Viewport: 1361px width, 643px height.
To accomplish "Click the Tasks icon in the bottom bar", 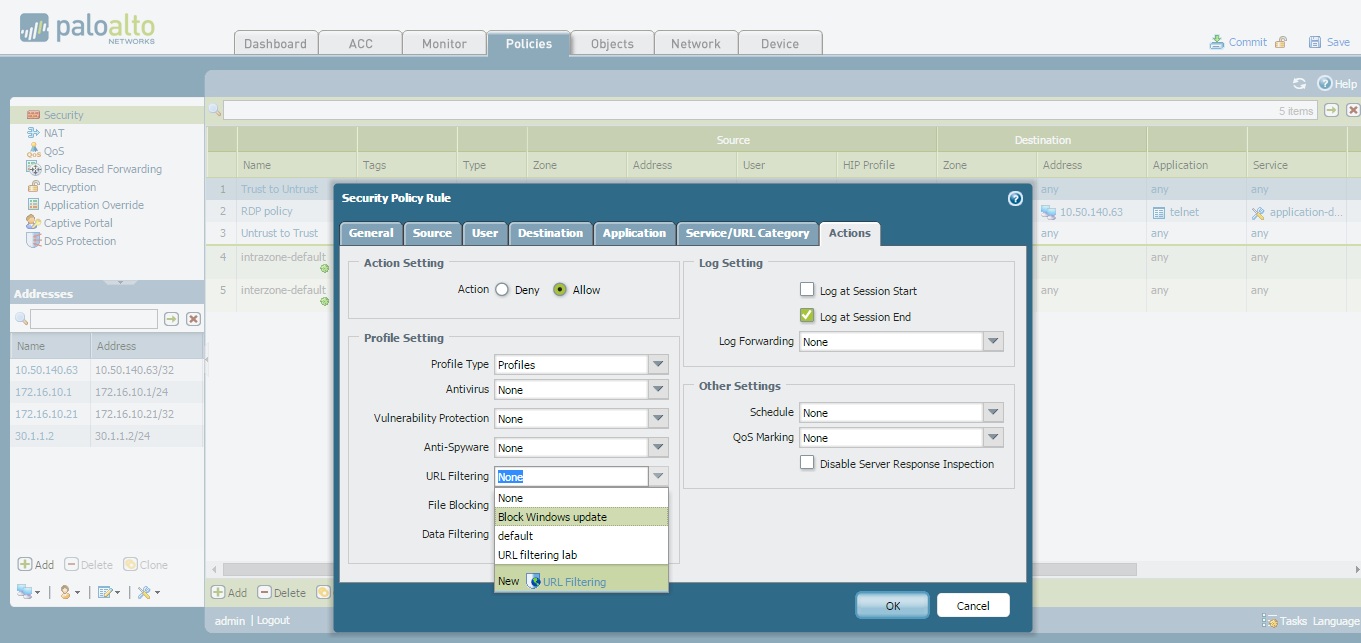I will [x=1270, y=621].
